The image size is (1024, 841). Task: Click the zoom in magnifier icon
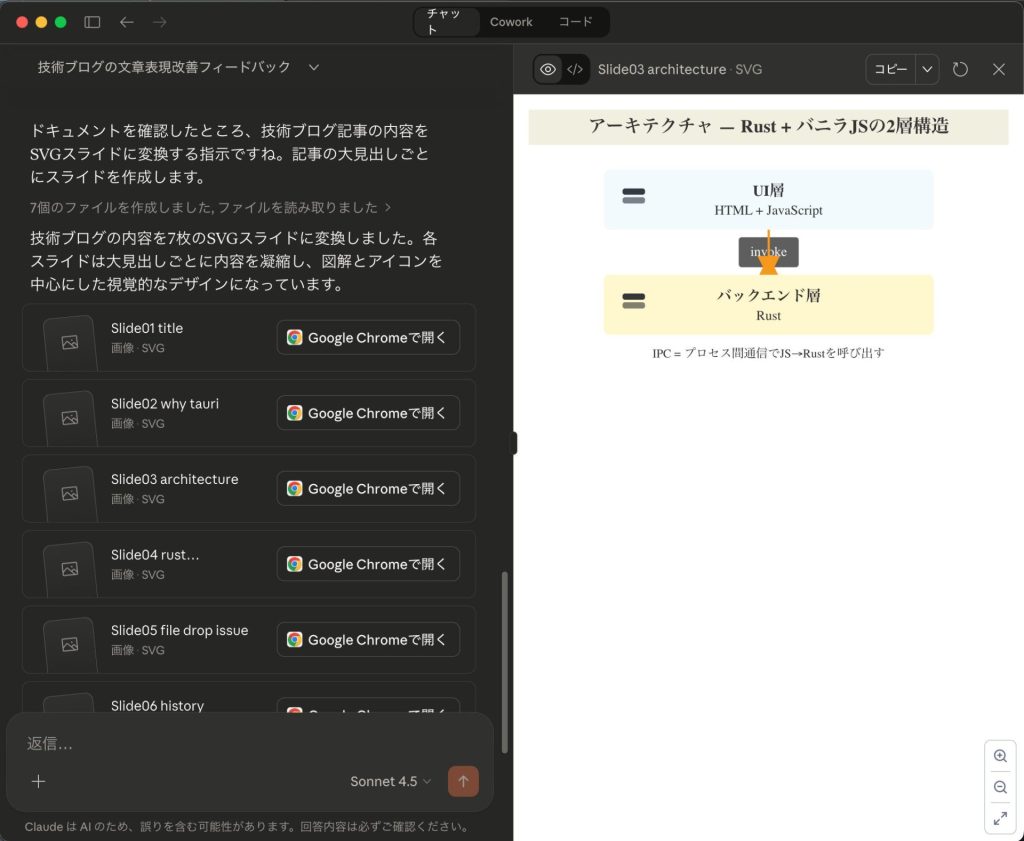click(x=1000, y=756)
